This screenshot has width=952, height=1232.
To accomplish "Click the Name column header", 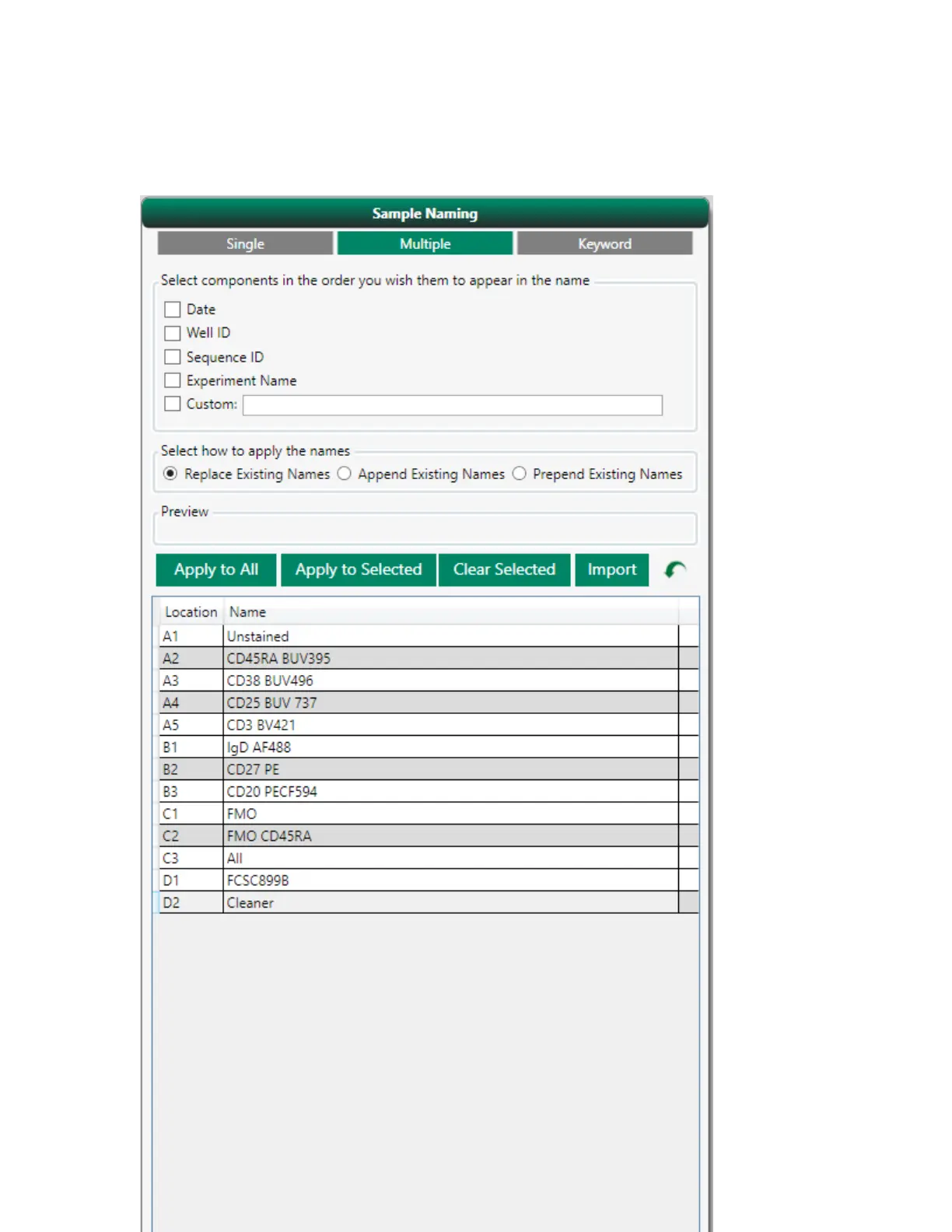I will point(450,612).
